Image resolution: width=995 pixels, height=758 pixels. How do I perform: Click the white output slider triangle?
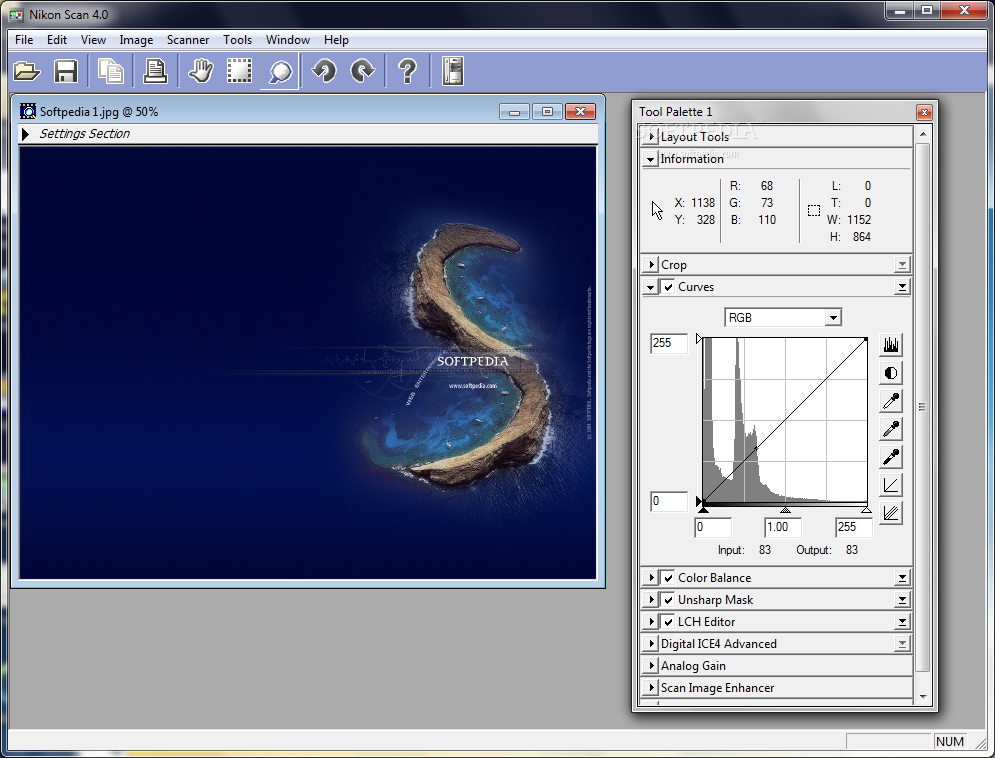click(x=699, y=339)
